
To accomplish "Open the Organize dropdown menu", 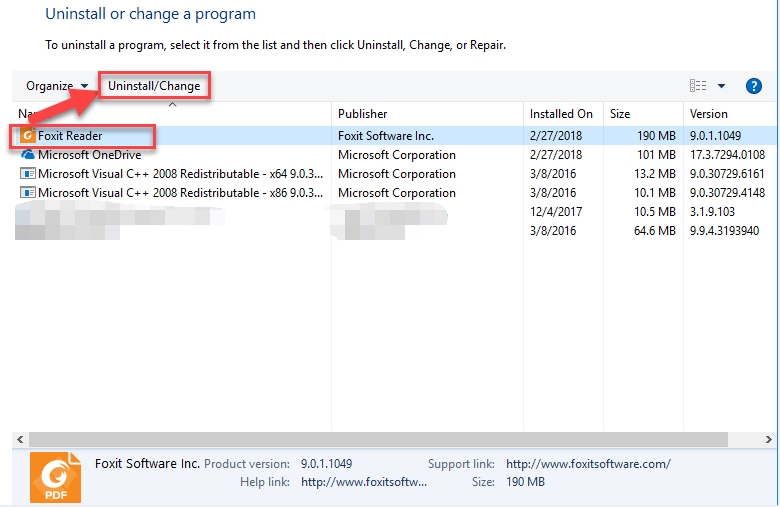I will point(57,86).
